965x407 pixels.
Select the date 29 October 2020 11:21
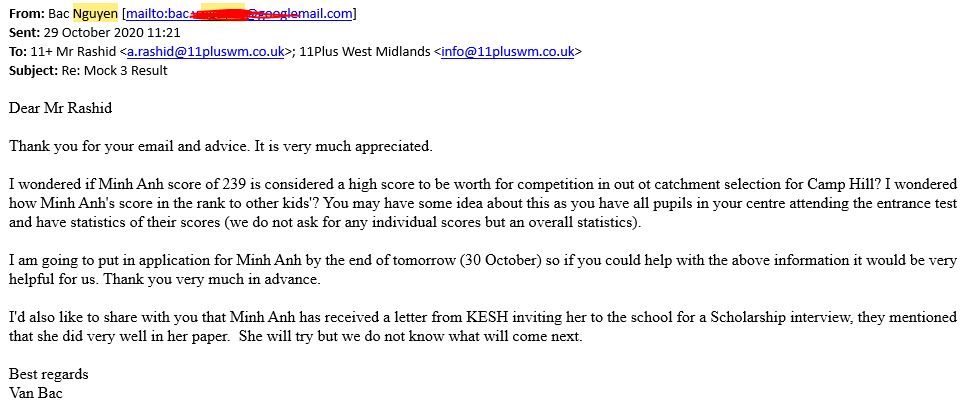click(112, 33)
